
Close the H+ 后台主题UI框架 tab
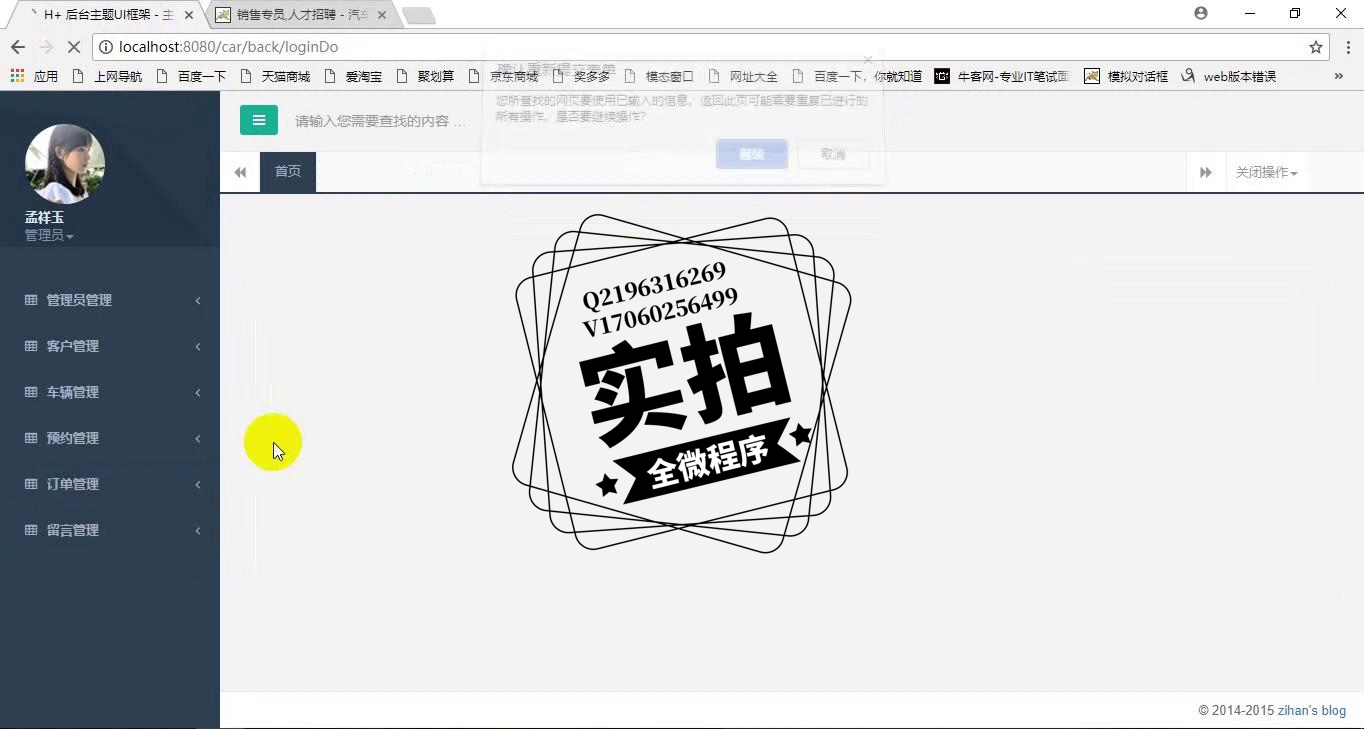(x=189, y=15)
